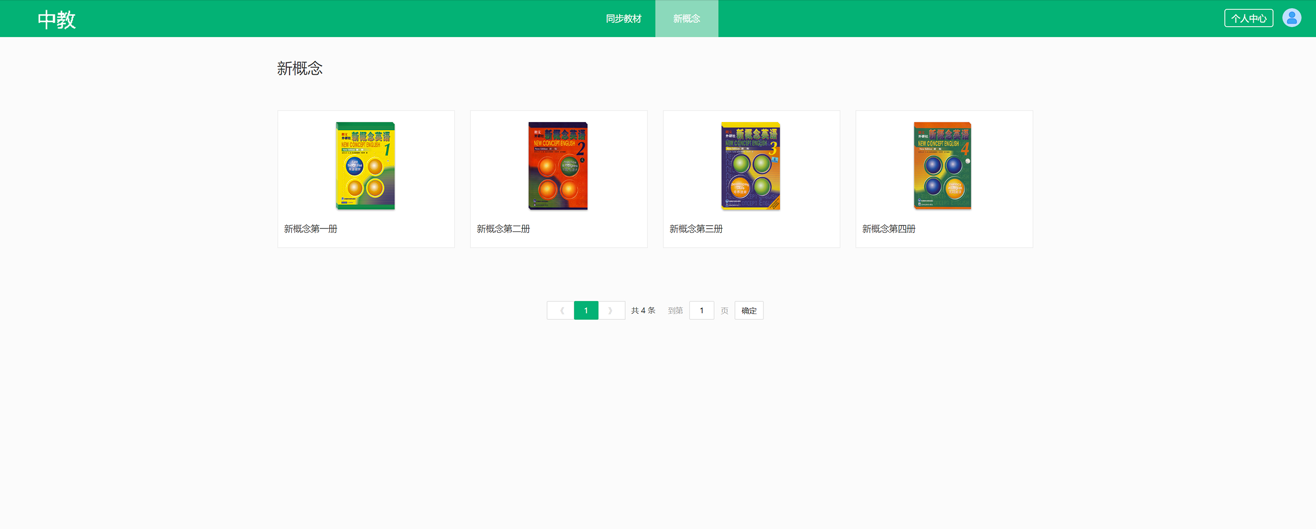The width and height of the screenshot is (1316, 529).
Task: Click the 新概念 page heading
Action: [300, 68]
